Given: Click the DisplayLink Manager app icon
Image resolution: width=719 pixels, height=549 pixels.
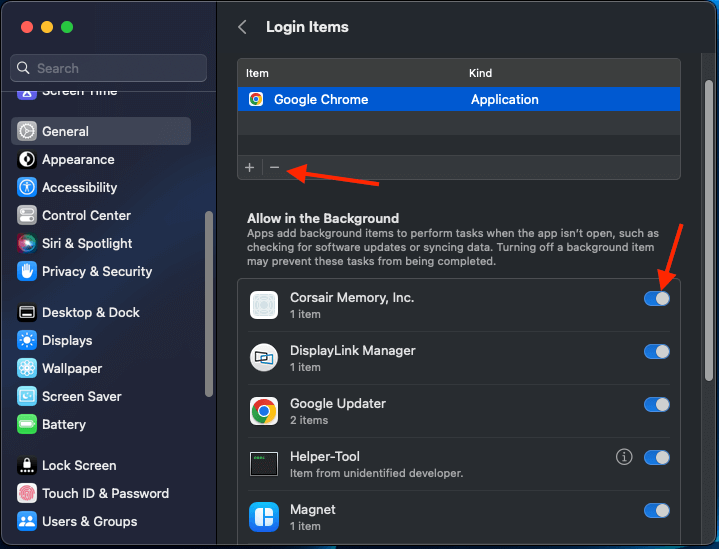Looking at the screenshot, I should point(264,358).
